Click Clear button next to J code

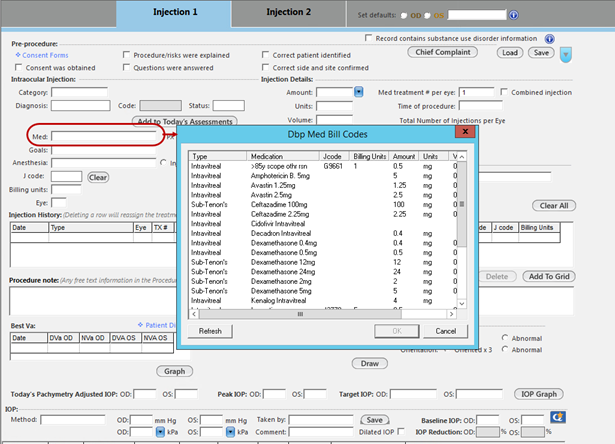98,177
